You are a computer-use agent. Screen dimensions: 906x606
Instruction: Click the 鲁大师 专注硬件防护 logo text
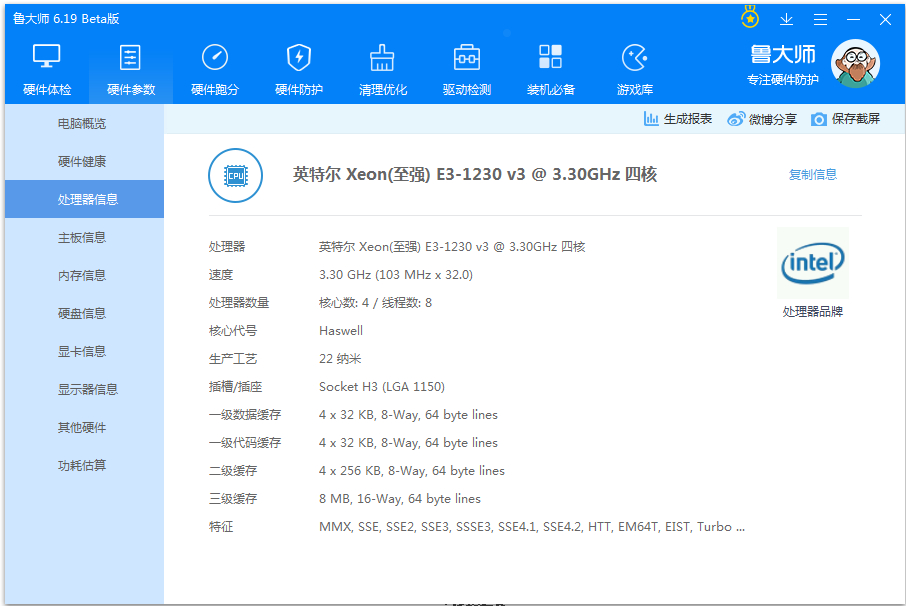point(783,65)
